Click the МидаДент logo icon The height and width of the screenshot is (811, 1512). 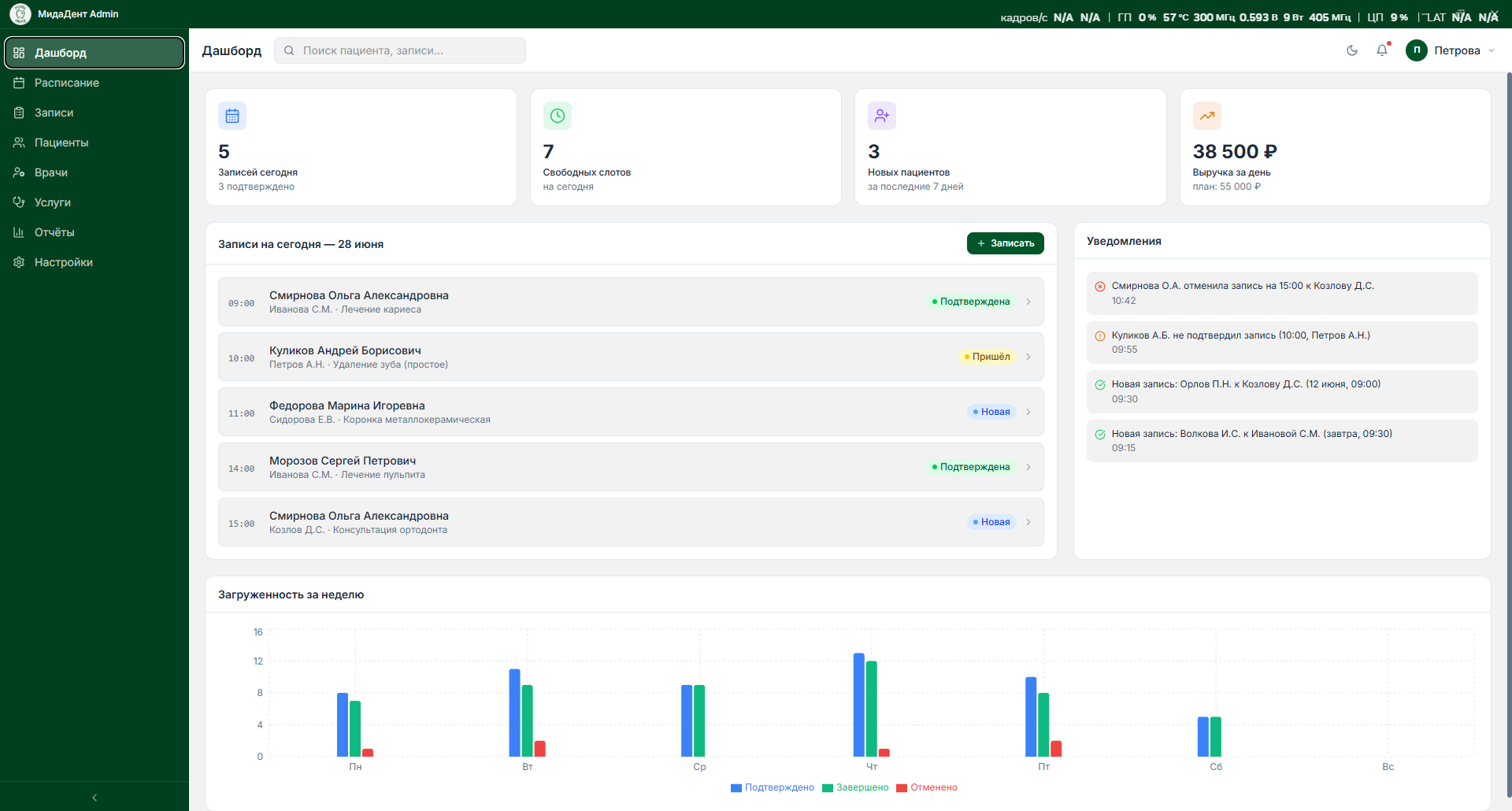pyautogui.click(x=20, y=14)
